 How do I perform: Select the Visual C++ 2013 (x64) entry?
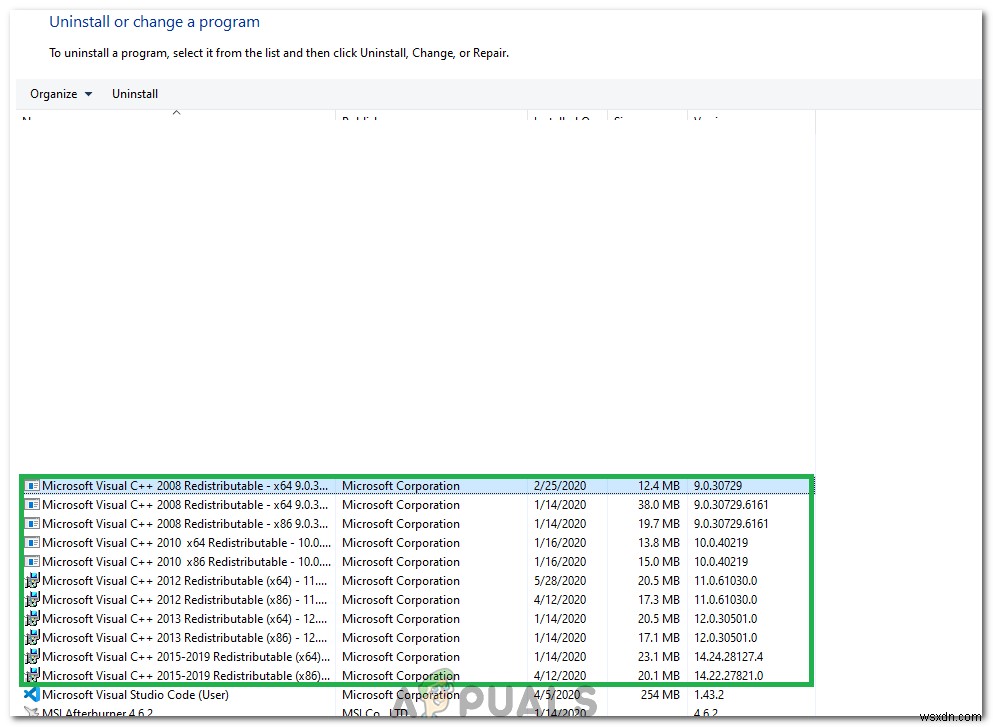tap(180, 619)
